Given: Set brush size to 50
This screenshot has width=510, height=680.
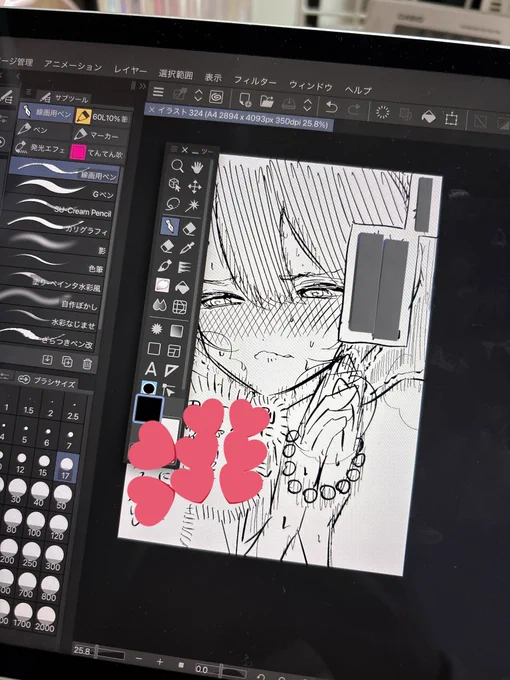Looking at the screenshot, I should (x=62, y=497).
